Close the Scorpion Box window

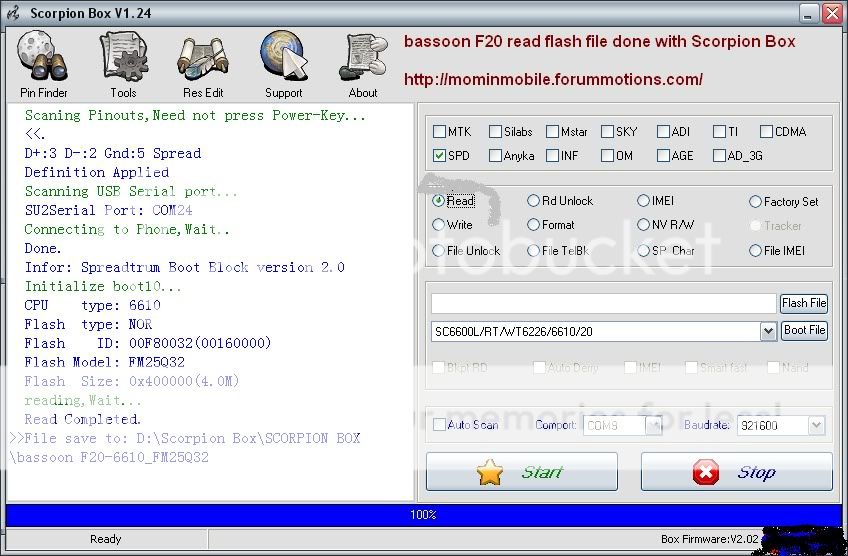(832, 13)
